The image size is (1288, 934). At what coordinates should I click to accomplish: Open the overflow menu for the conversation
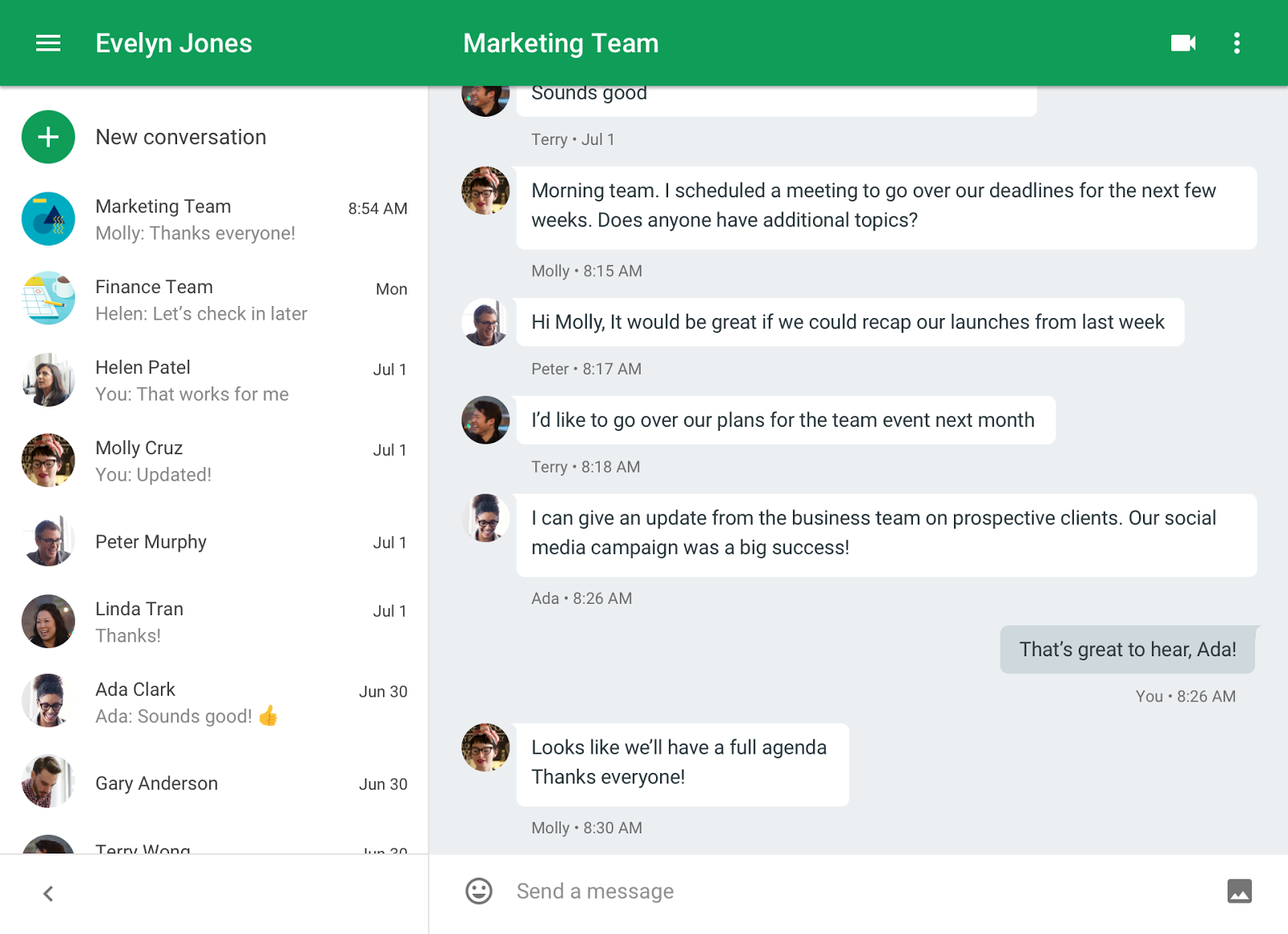[x=1236, y=43]
